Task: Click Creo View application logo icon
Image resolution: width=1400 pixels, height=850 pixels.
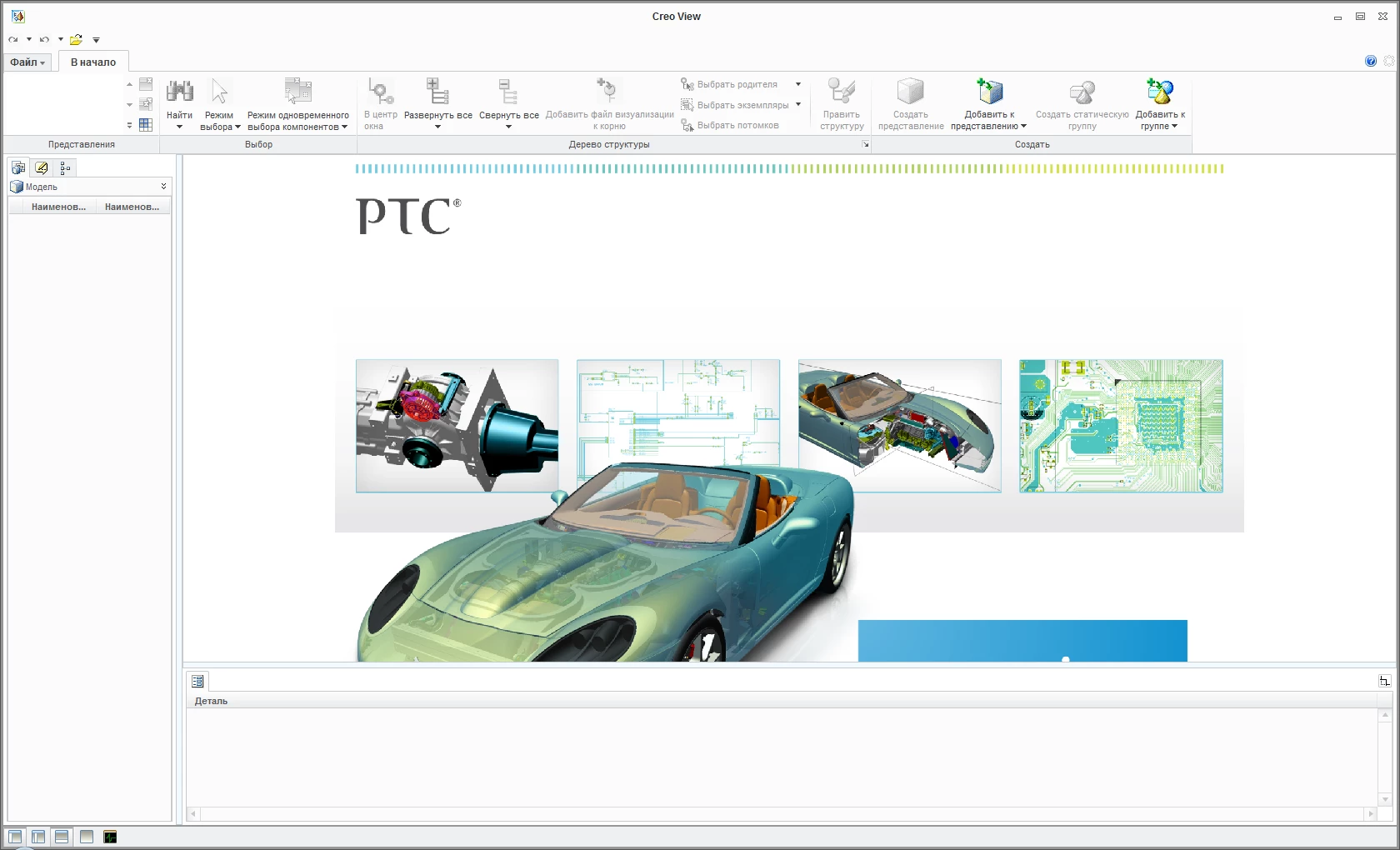Action: point(17,16)
